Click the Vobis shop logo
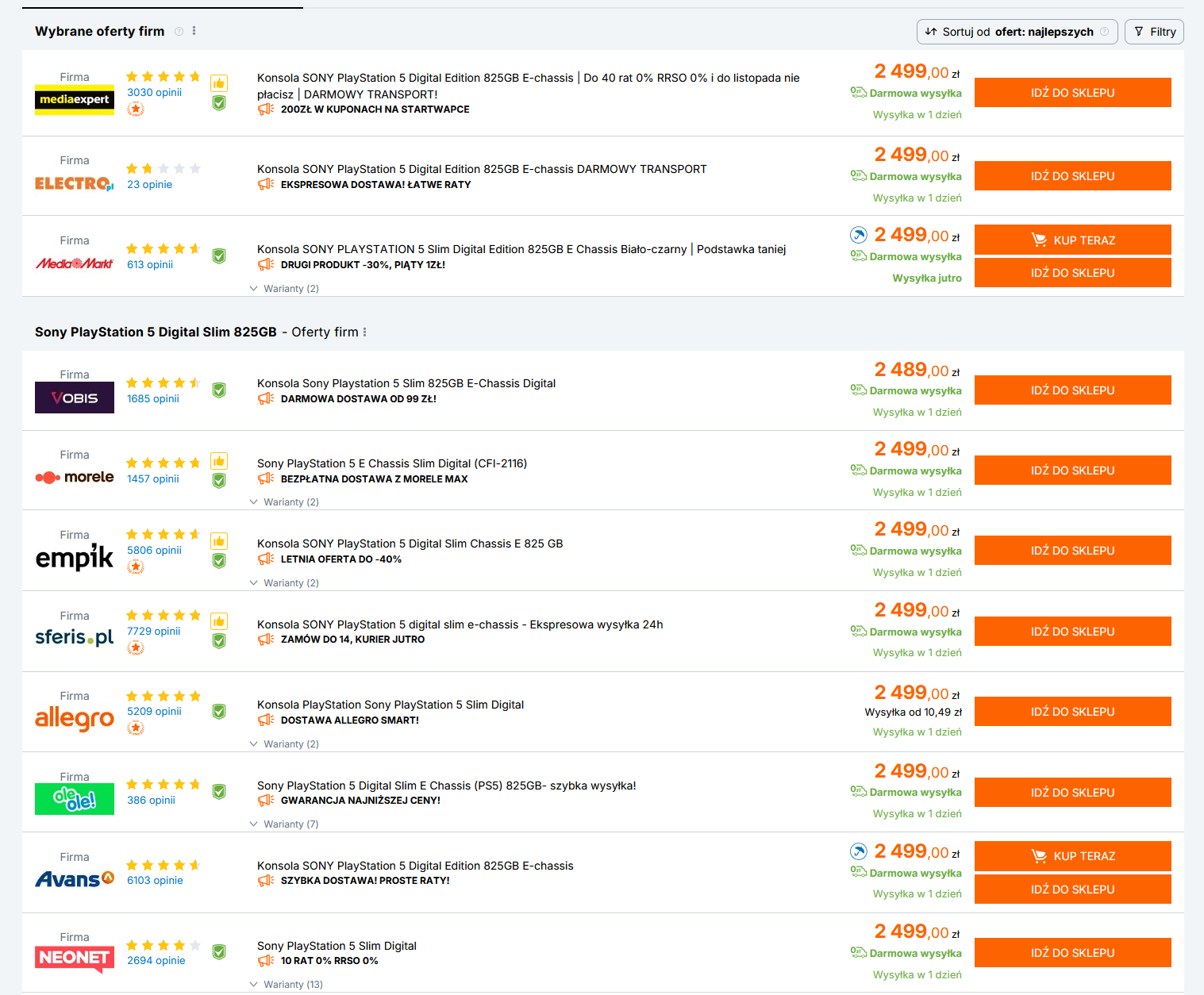The height and width of the screenshot is (995, 1204). point(75,398)
